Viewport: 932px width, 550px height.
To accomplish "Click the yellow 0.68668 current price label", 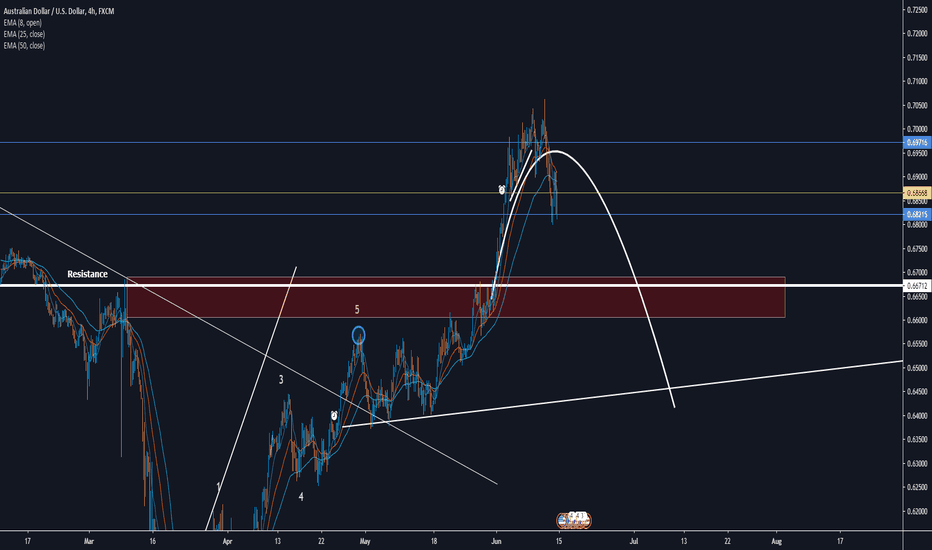I will point(917,193).
